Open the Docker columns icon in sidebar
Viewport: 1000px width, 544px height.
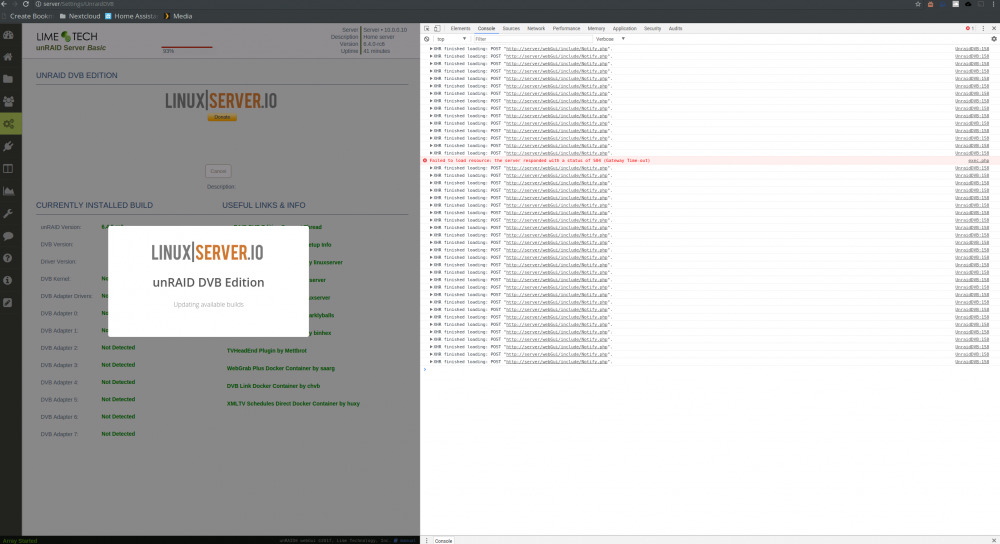pyautogui.click(x=8, y=169)
